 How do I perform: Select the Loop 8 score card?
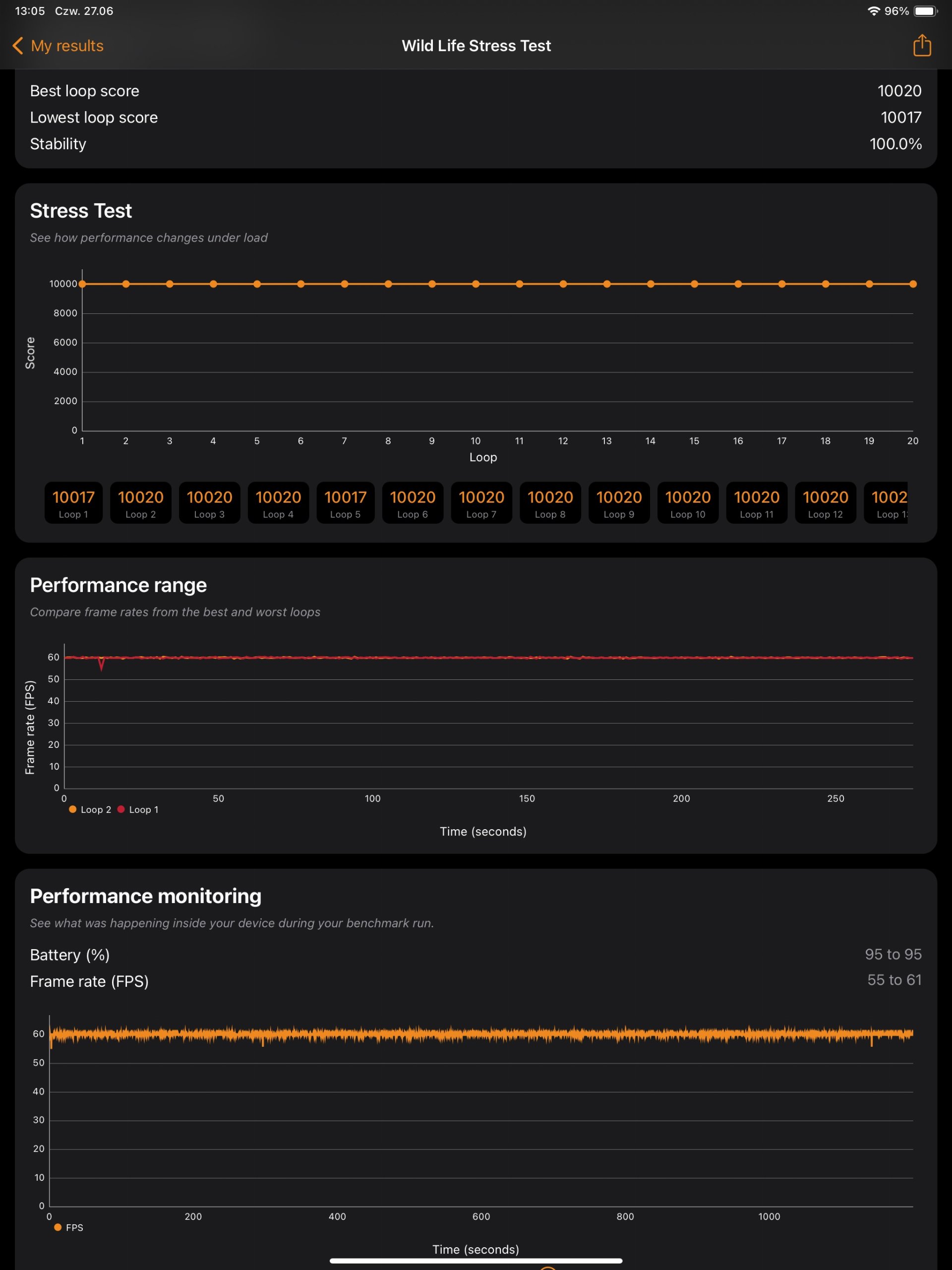tap(550, 502)
